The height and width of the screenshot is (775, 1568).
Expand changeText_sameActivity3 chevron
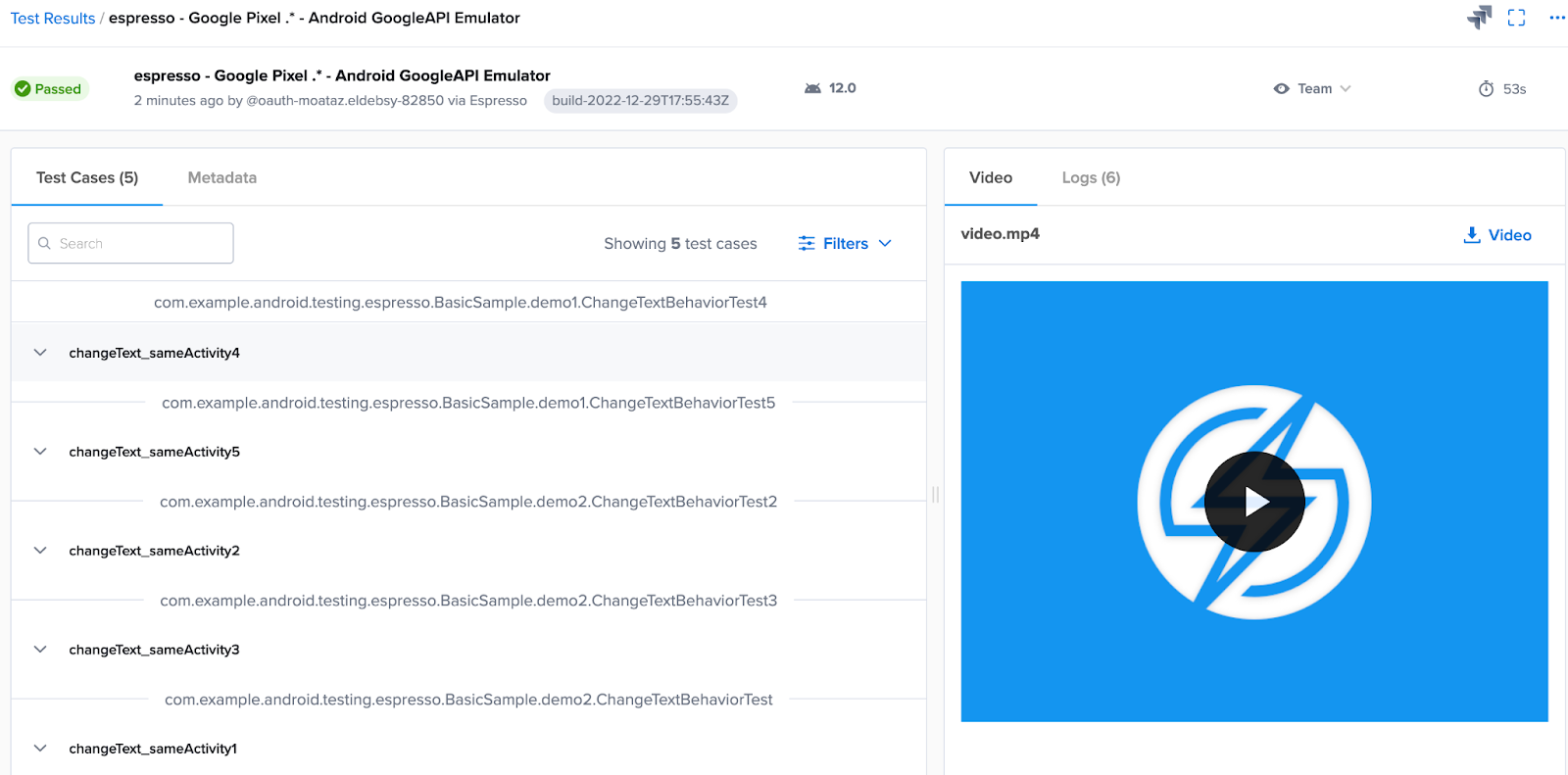point(40,650)
